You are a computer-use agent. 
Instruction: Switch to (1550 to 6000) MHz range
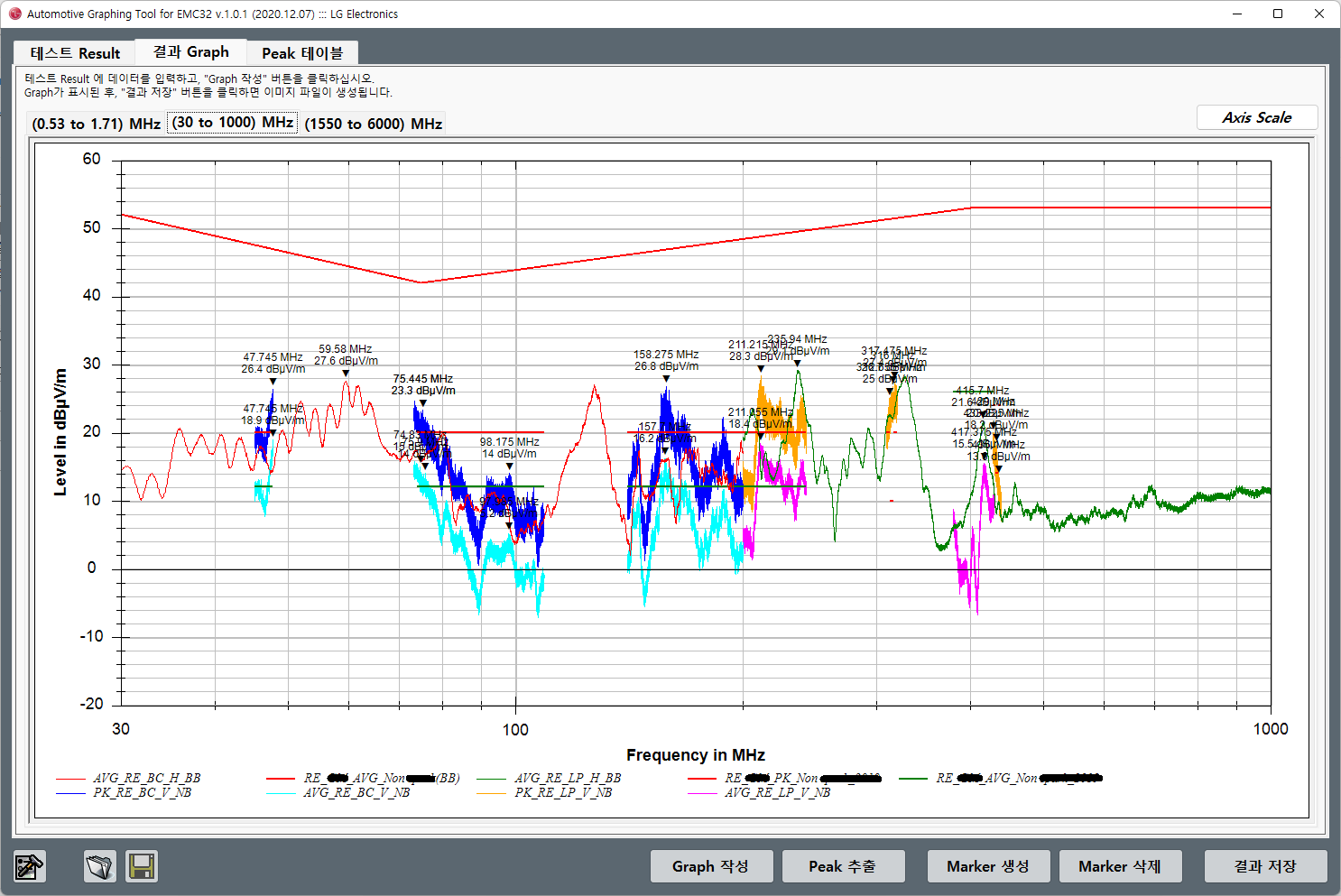click(x=373, y=124)
